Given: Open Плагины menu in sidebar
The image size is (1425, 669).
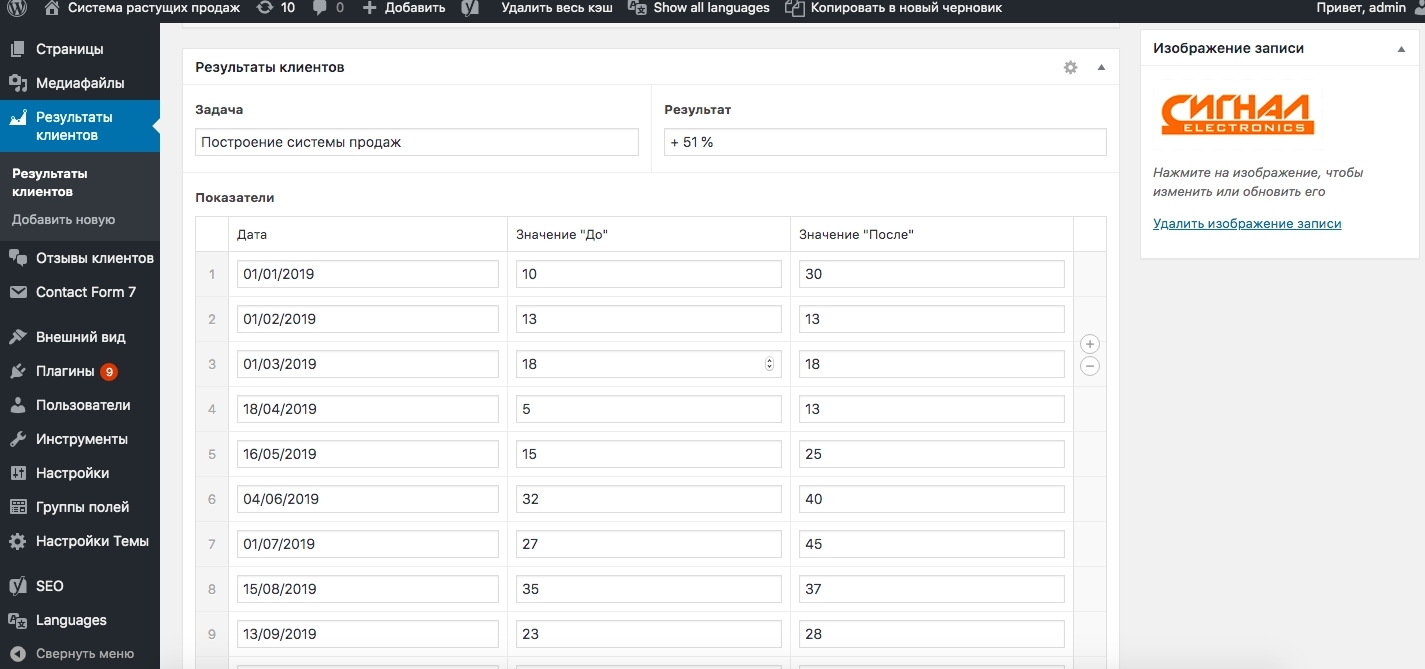Looking at the screenshot, I should click(x=66, y=371).
